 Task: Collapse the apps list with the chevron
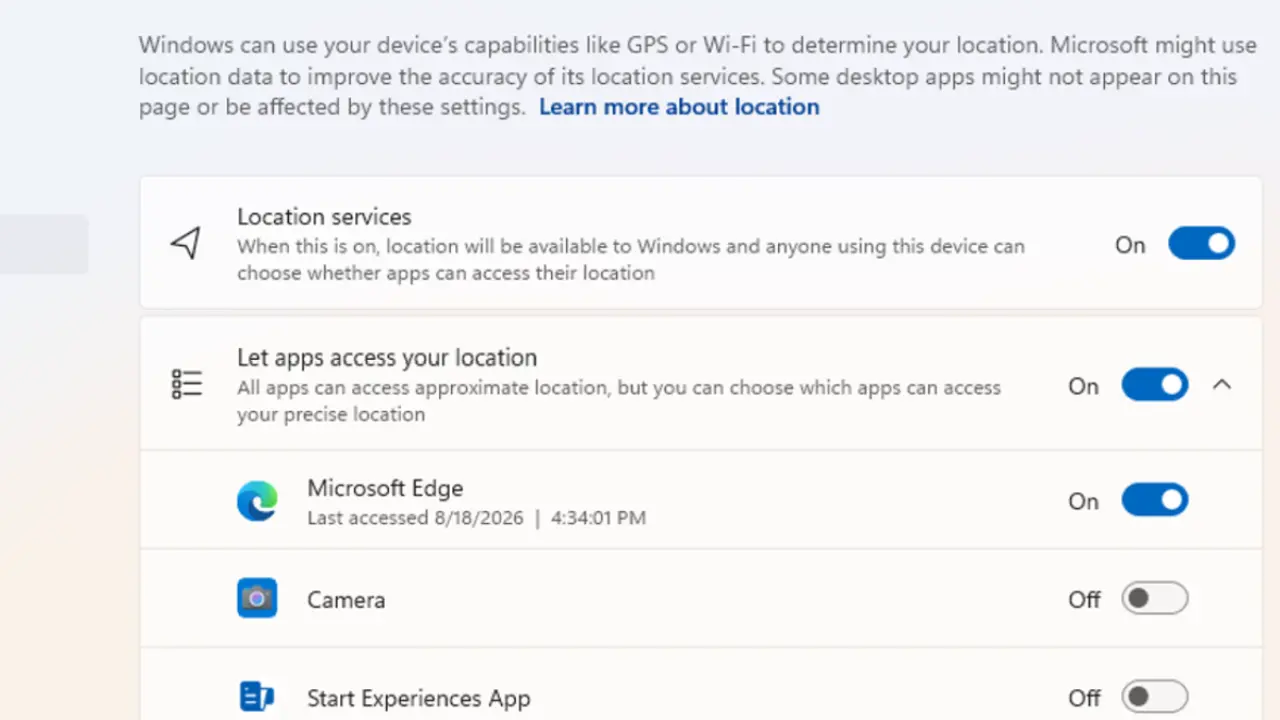[x=1222, y=385]
